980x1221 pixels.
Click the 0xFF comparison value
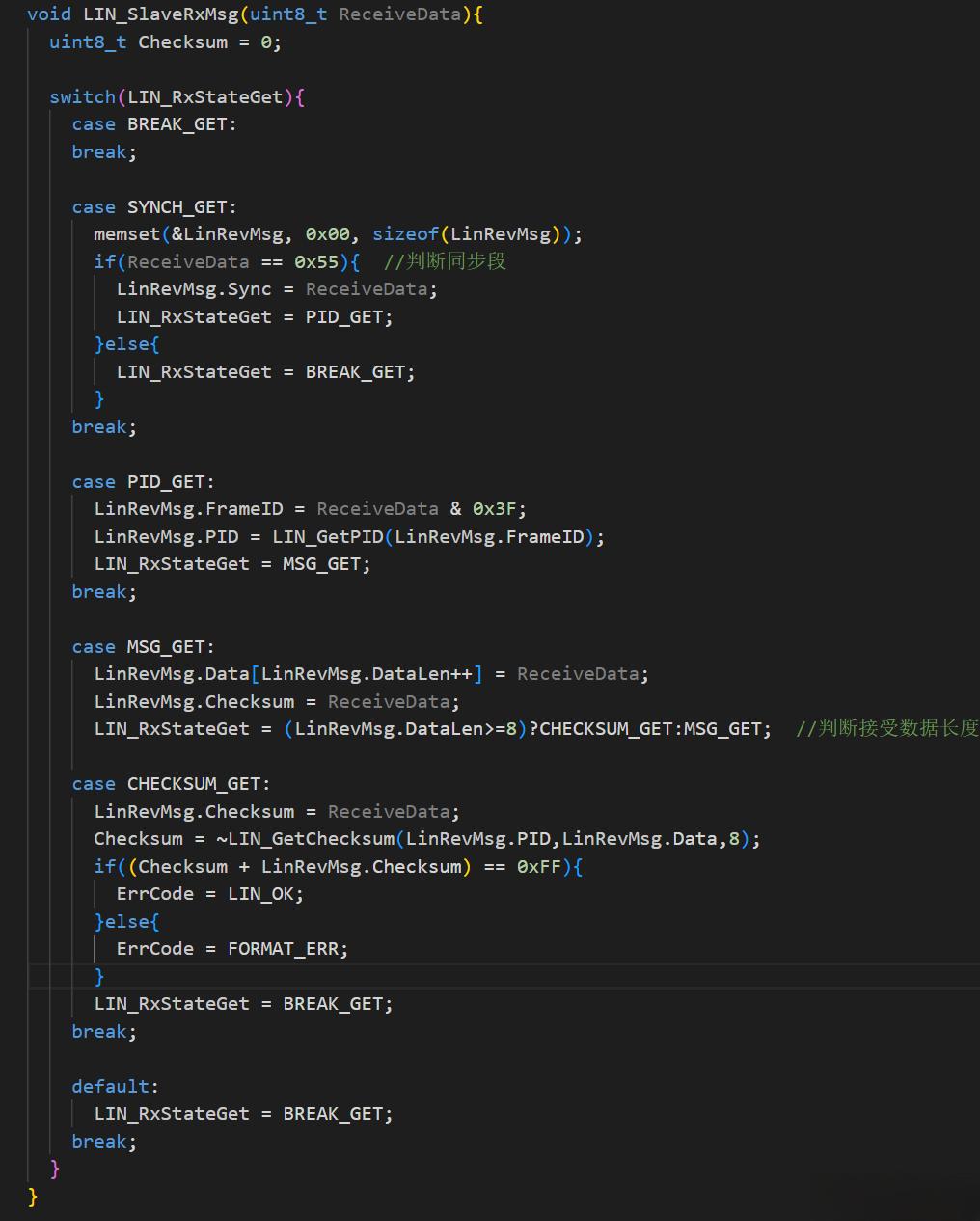click(538, 867)
